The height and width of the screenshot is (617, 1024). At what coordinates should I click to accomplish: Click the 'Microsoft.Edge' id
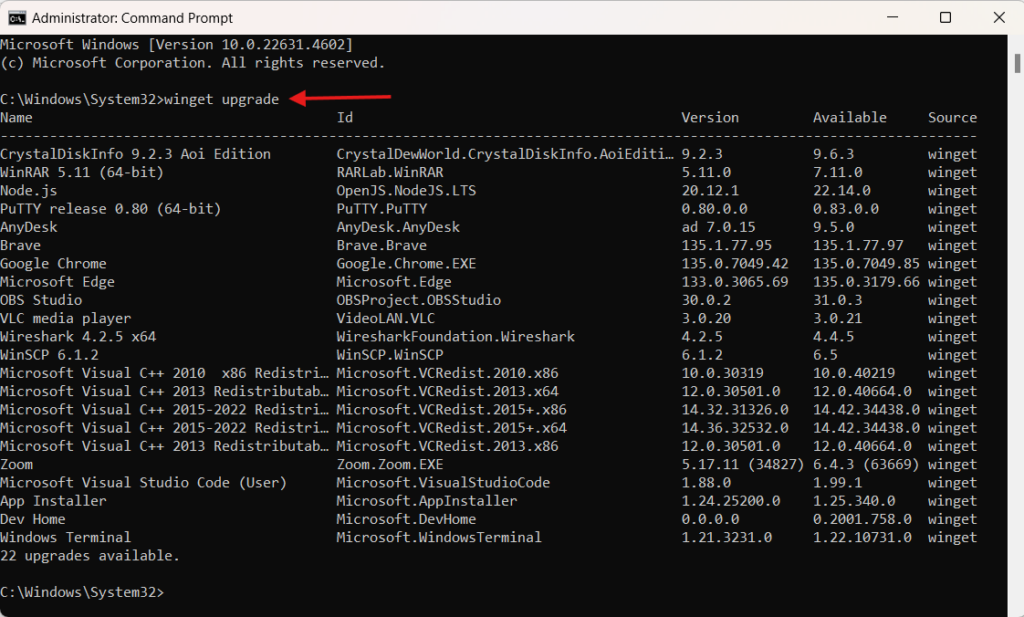pyautogui.click(x=394, y=282)
